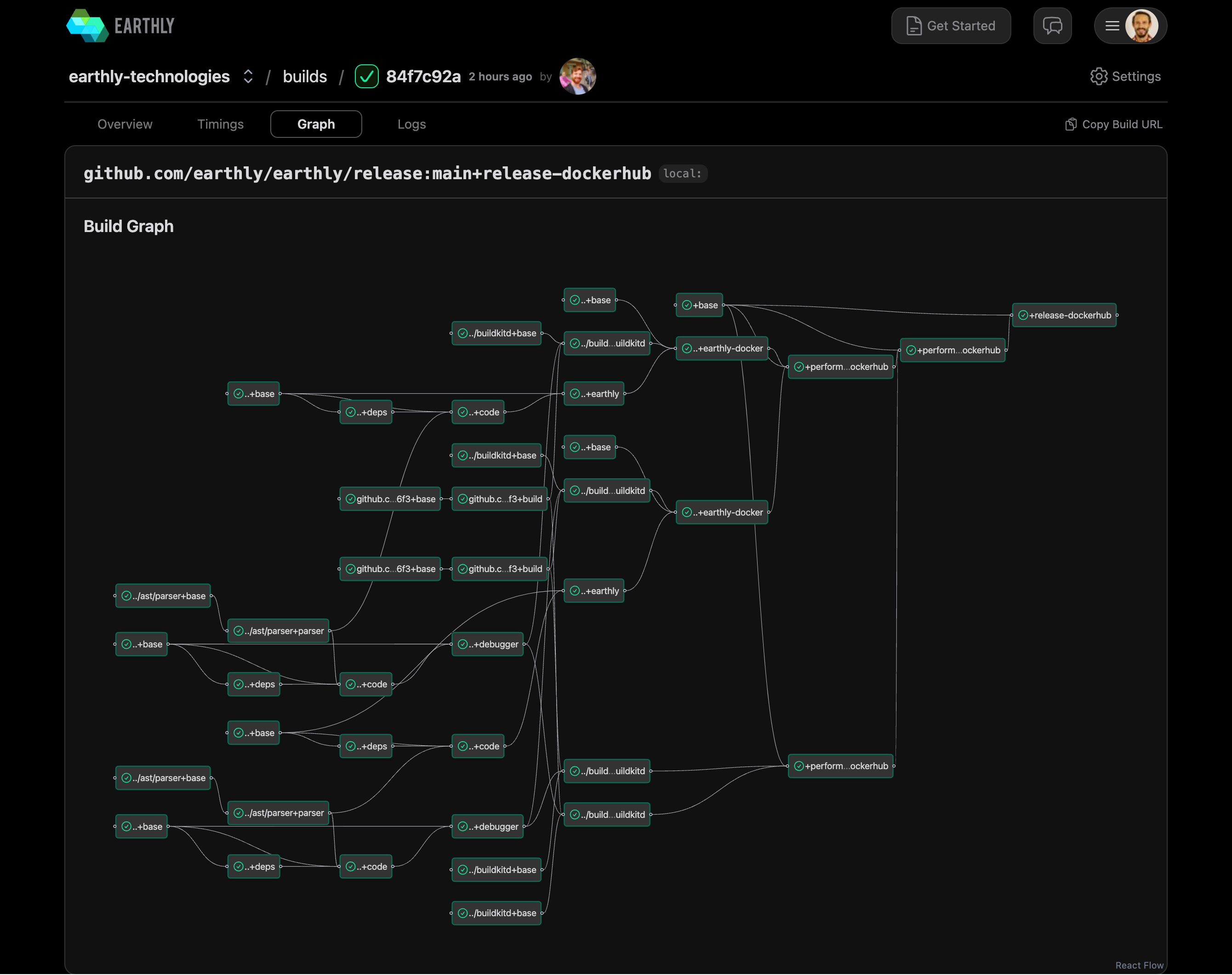Click the build author avatar photo

577,76
